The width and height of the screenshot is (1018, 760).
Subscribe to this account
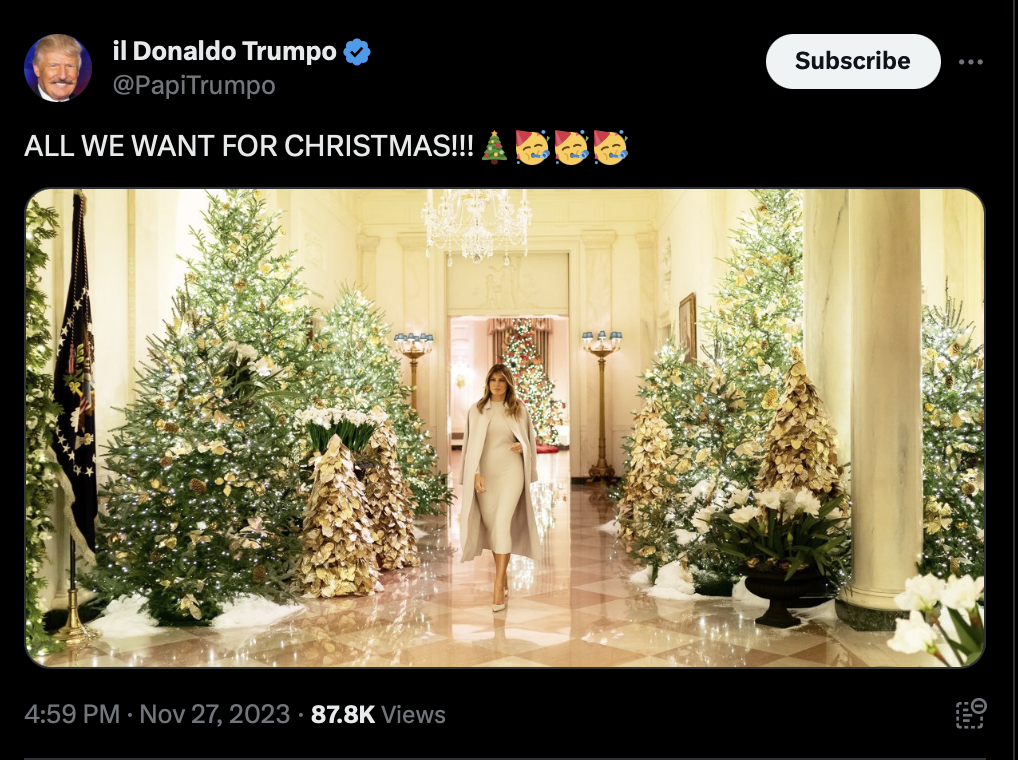[853, 61]
